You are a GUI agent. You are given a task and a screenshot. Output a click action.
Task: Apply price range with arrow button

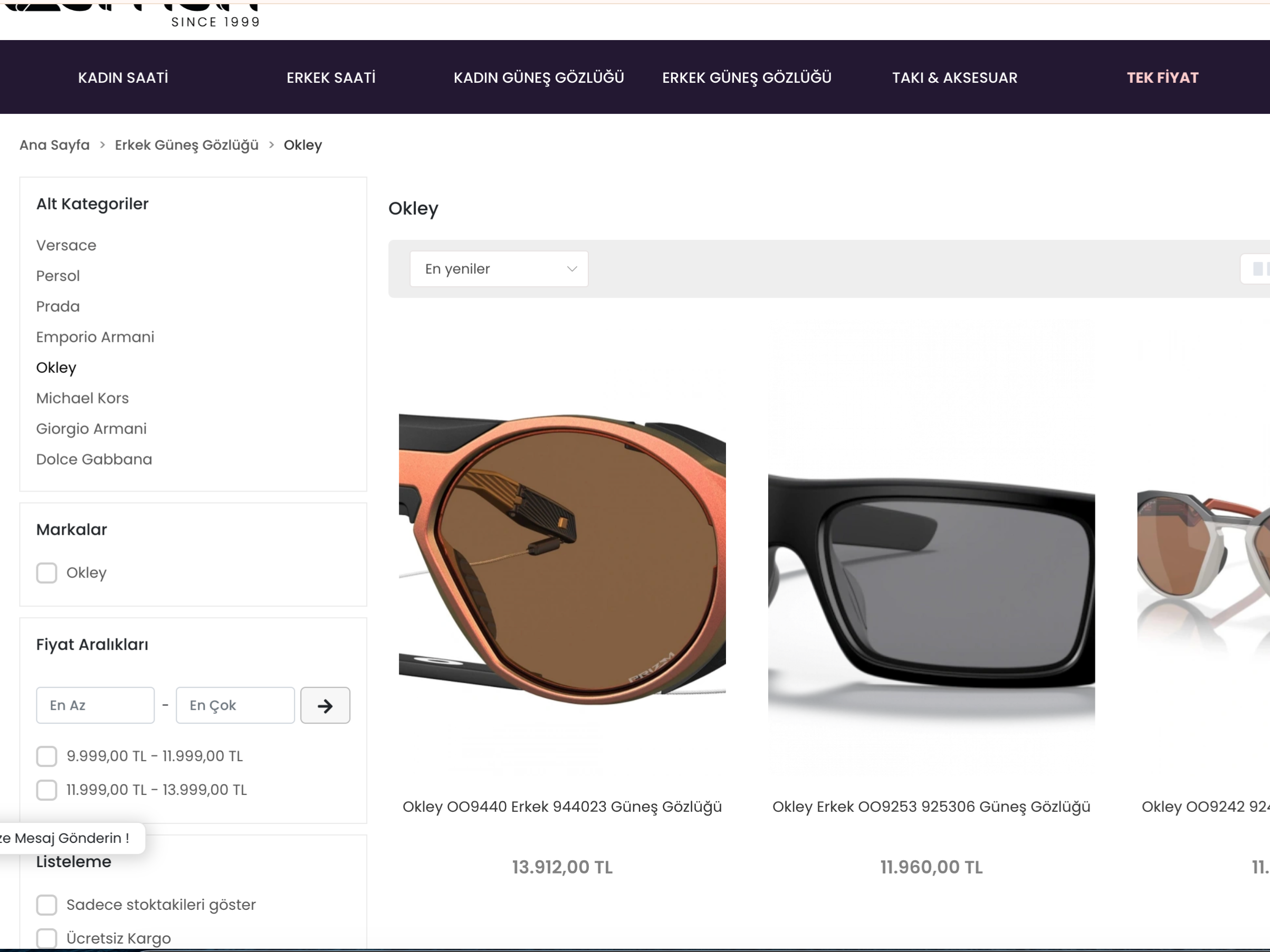point(326,705)
